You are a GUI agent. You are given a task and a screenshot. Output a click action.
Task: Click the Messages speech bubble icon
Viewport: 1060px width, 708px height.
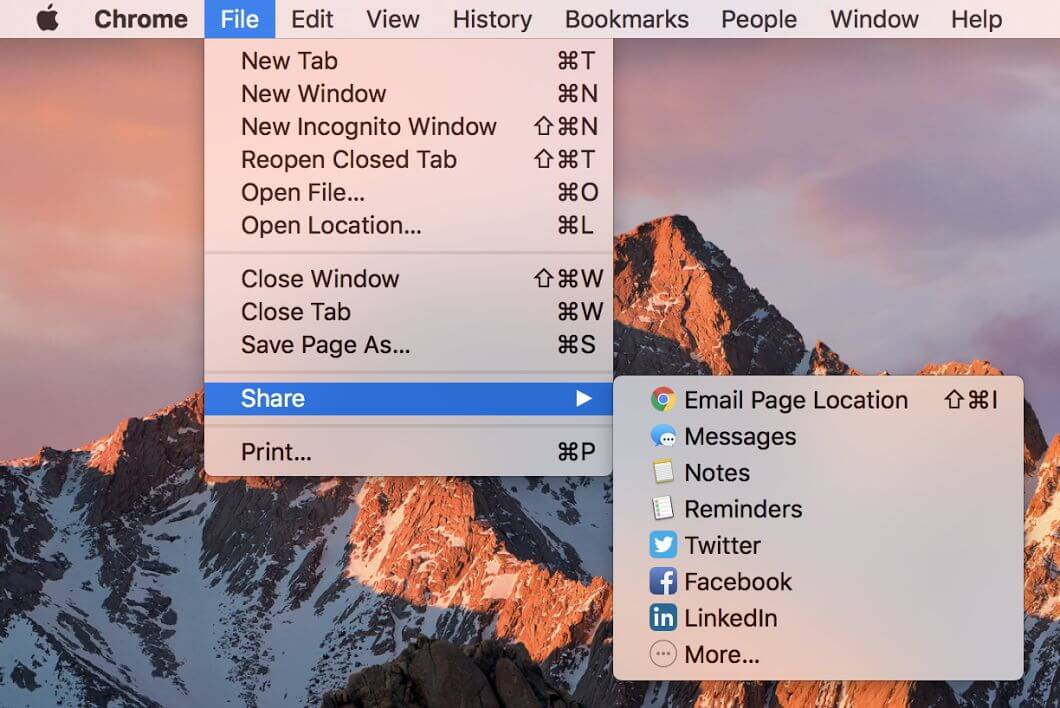(662, 437)
